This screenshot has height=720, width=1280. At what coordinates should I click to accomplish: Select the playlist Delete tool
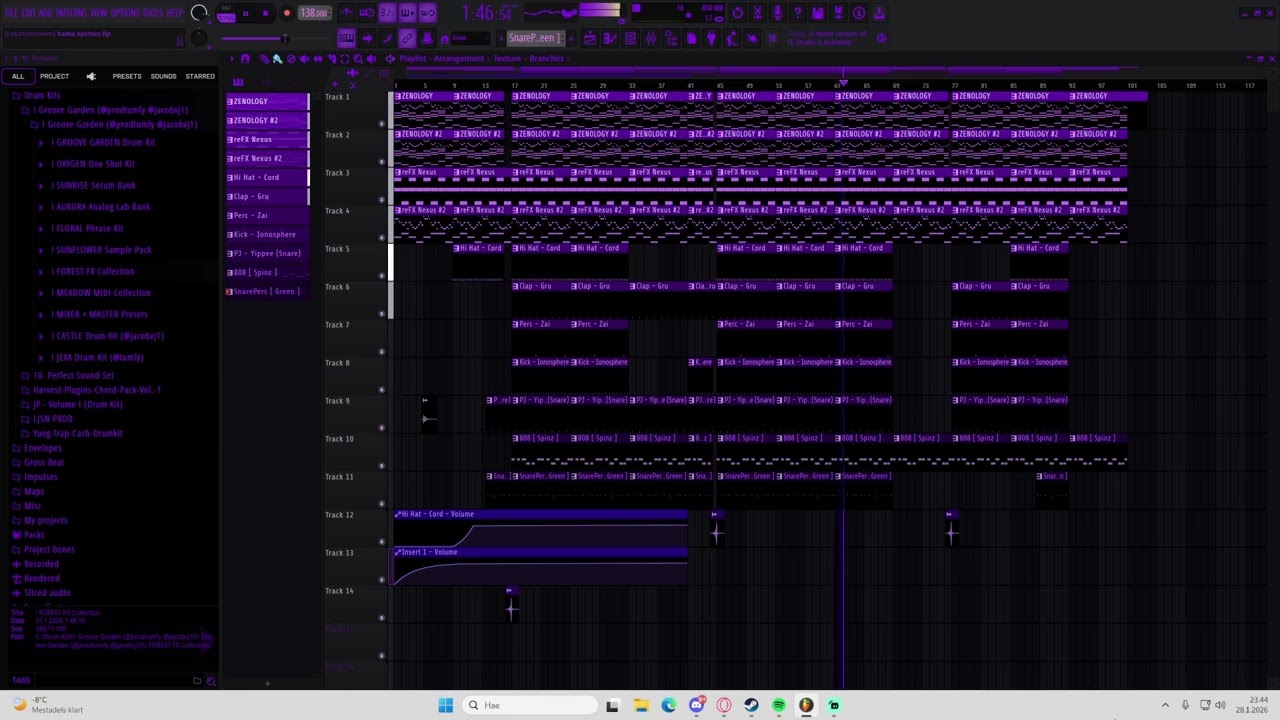pos(291,59)
